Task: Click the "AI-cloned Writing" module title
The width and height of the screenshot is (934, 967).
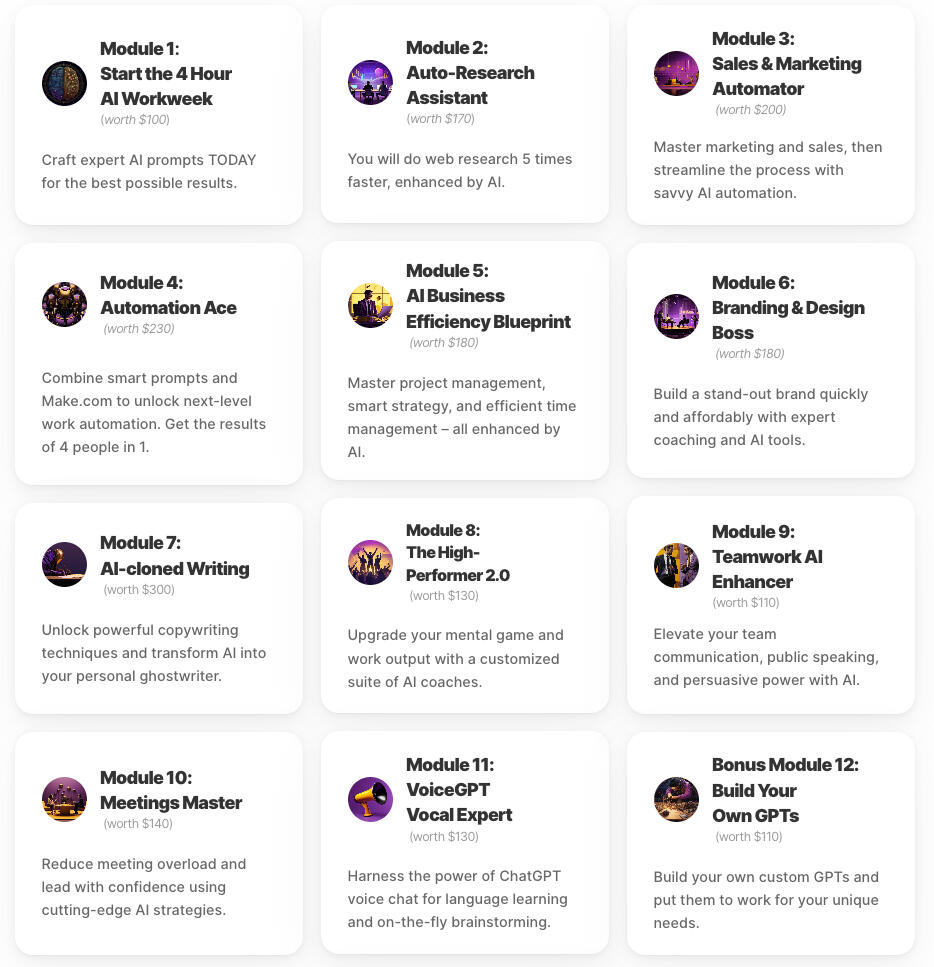Action: click(x=174, y=569)
